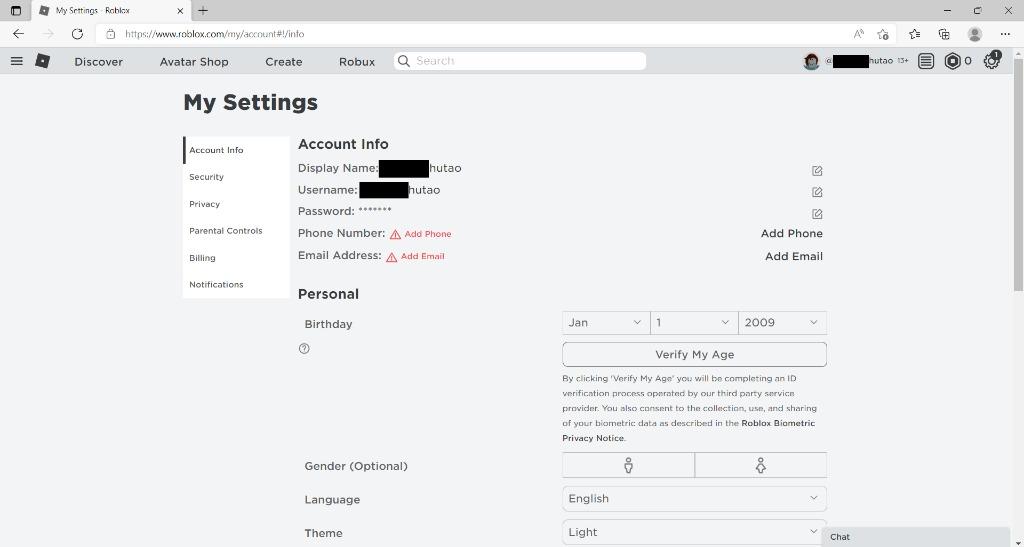This screenshot has height=547, width=1024.
Task: Reload the page with refresh icon
Action: [x=77, y=34]
